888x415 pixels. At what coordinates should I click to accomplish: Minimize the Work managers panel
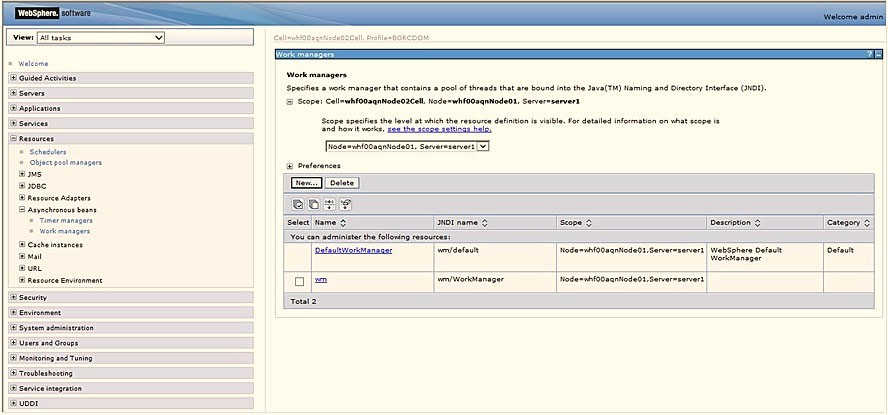(878, 54)
